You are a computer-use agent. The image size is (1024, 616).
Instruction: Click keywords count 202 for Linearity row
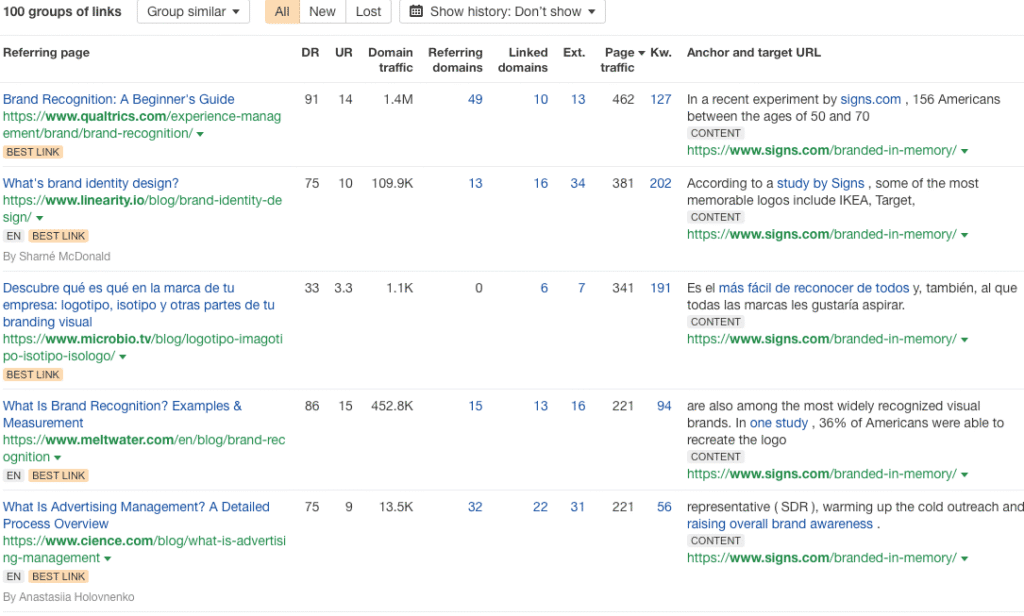coord(660,183)
